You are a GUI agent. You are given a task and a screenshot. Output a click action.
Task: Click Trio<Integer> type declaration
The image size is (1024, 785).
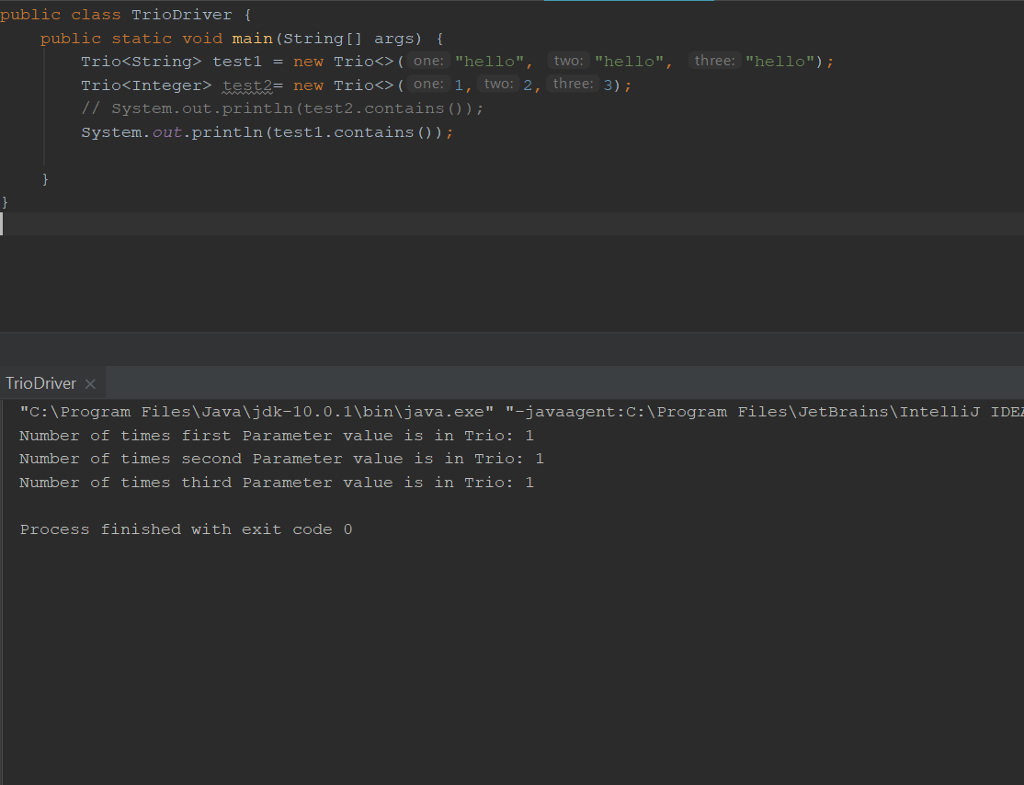click(x=146, y=86)
